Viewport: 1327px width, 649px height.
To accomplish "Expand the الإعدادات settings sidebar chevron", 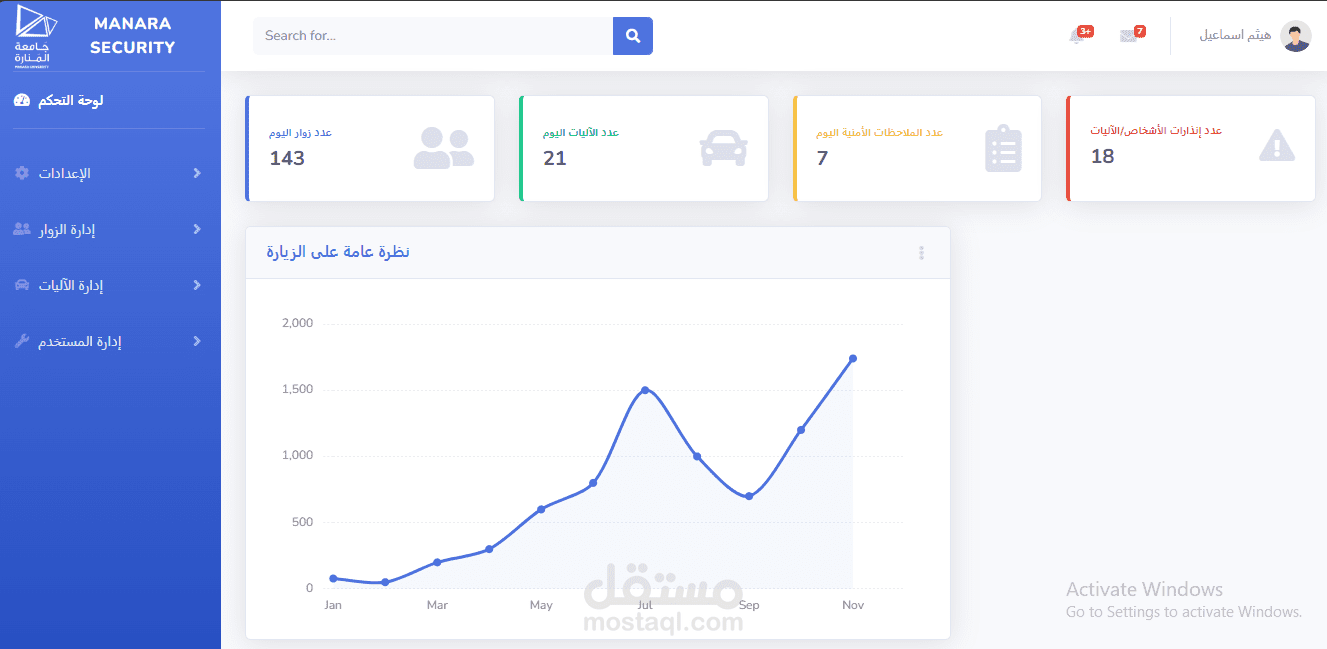I will click(x=197, y=173).
